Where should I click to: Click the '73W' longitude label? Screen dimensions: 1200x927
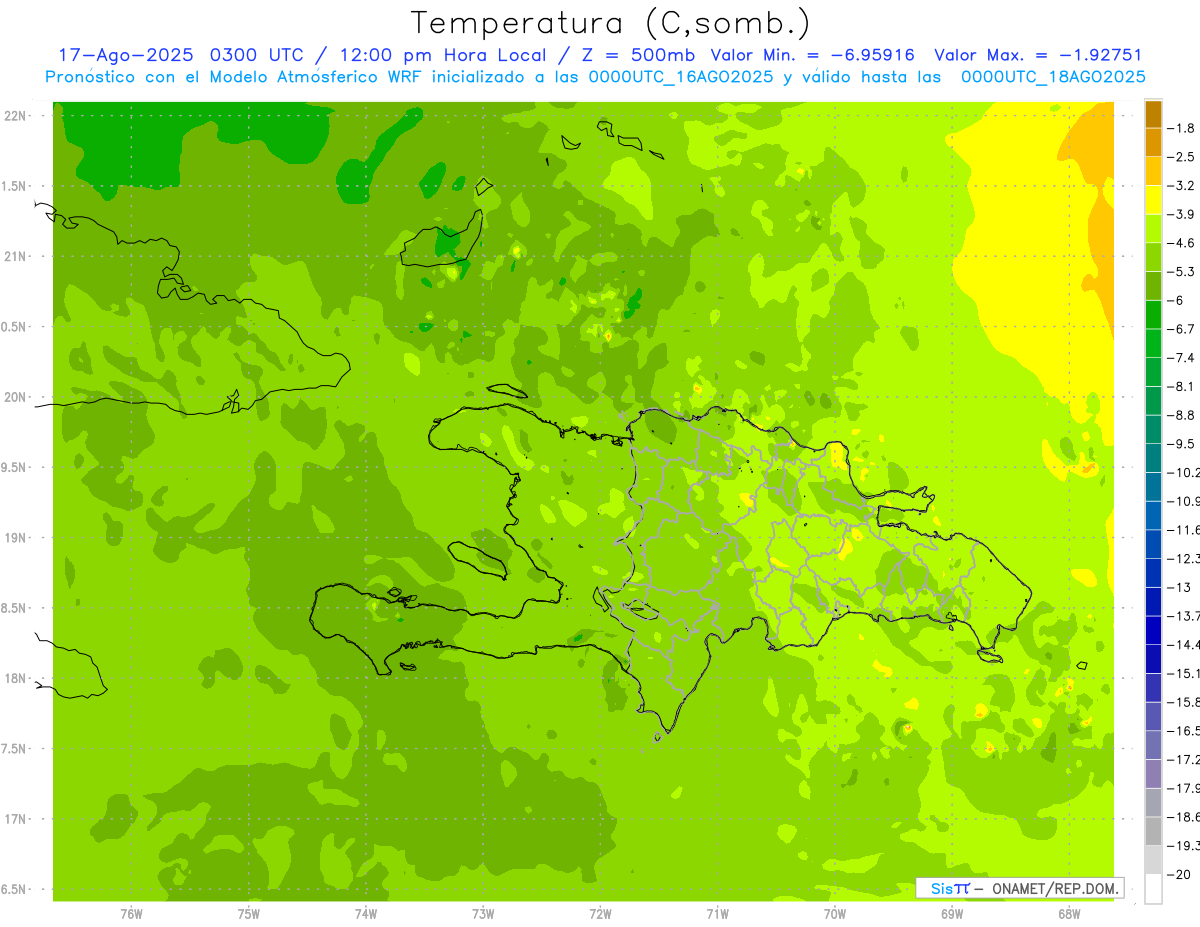click(x=483, y=914)
